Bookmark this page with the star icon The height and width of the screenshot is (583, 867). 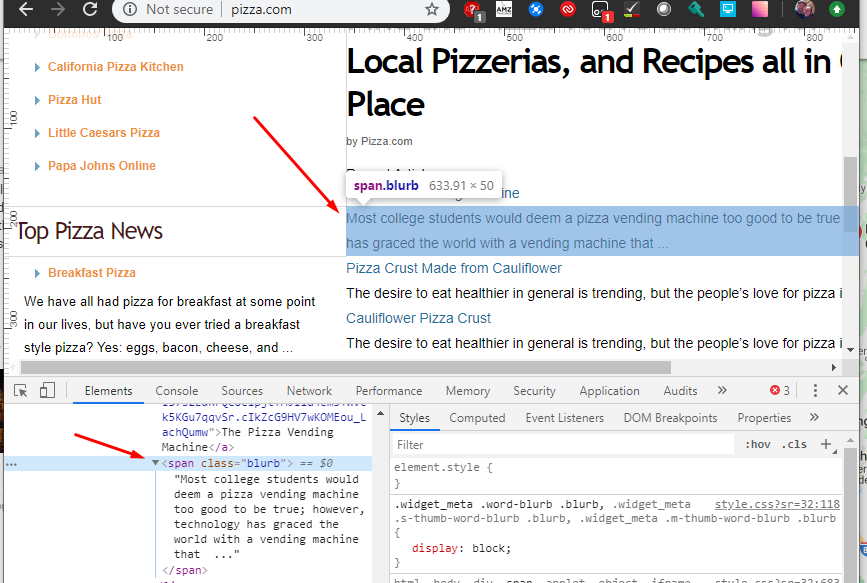pyautogui.click(x=432, y=9)
